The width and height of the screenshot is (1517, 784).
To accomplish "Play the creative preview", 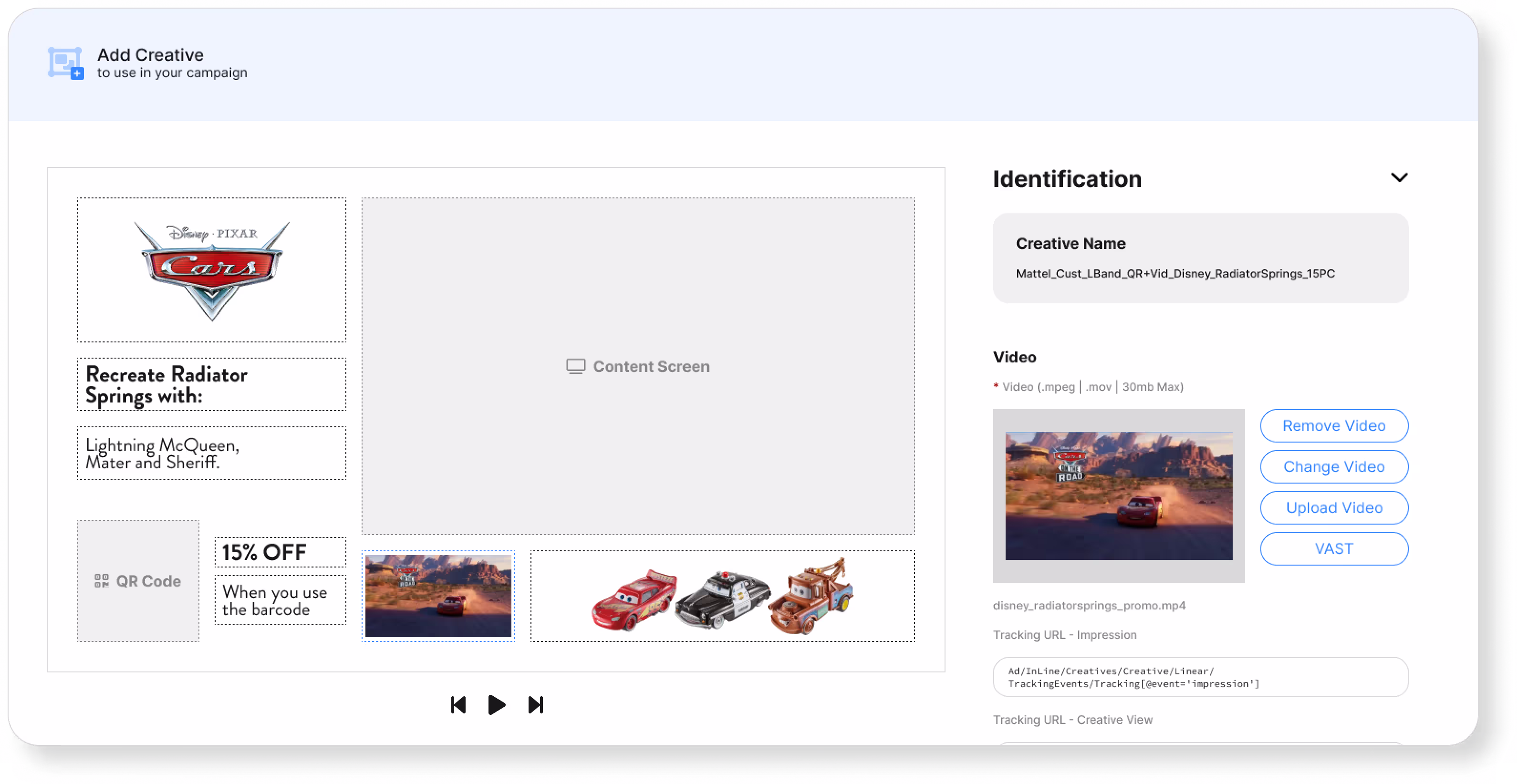I will point(497,704).
